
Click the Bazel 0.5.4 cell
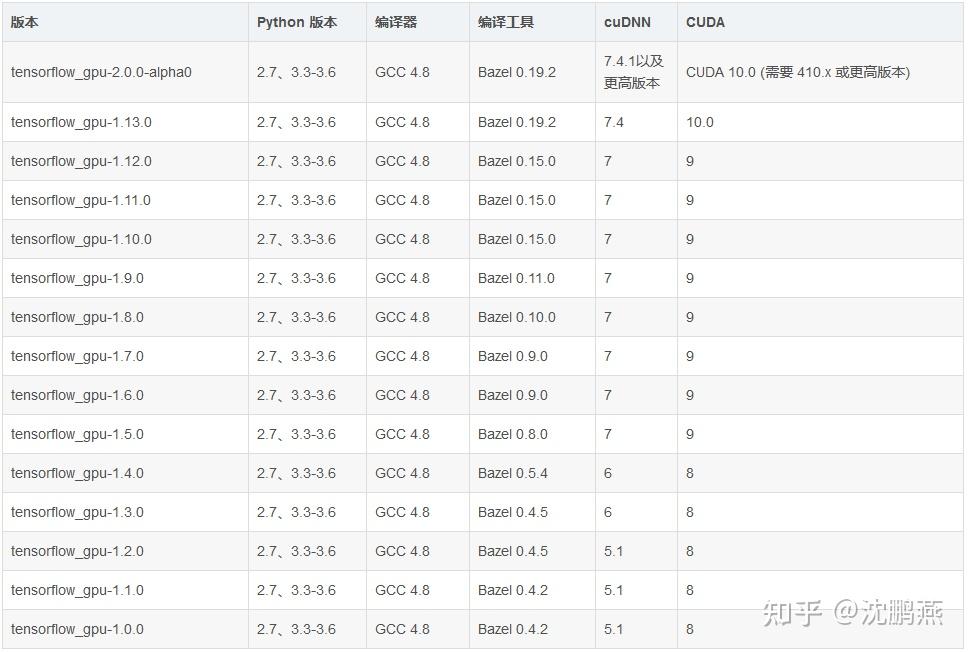pyautogui.click(x=512, y=473)
